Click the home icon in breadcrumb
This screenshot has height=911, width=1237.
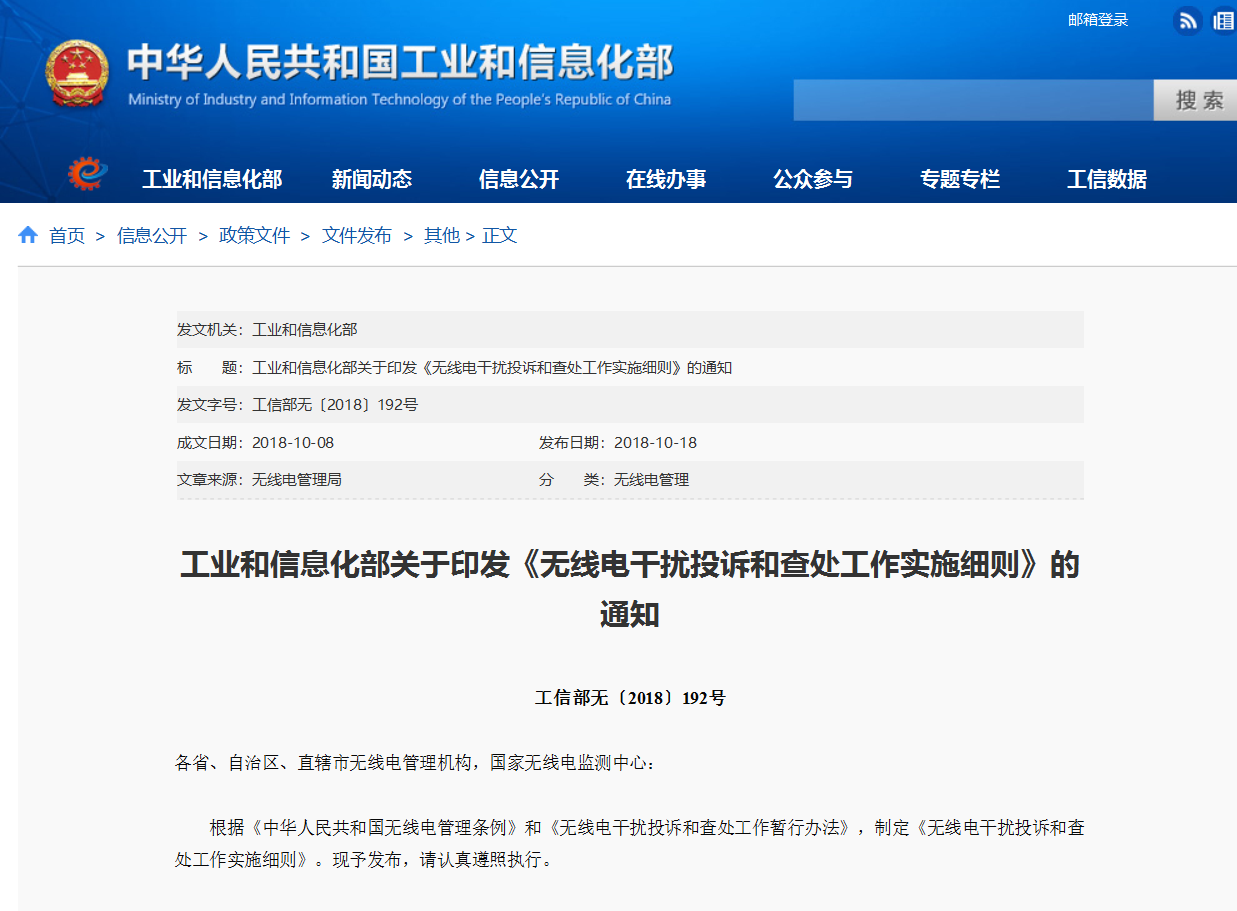[x=28, y=235]
